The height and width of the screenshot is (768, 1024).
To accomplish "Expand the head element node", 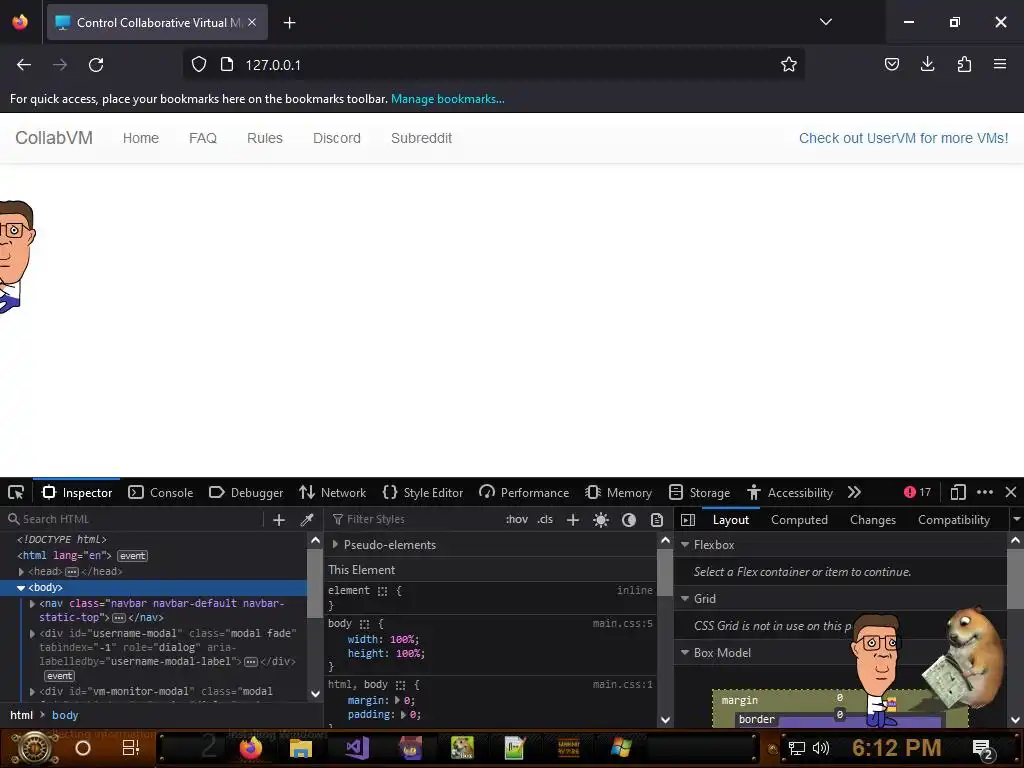I will [x=22, y=571].
